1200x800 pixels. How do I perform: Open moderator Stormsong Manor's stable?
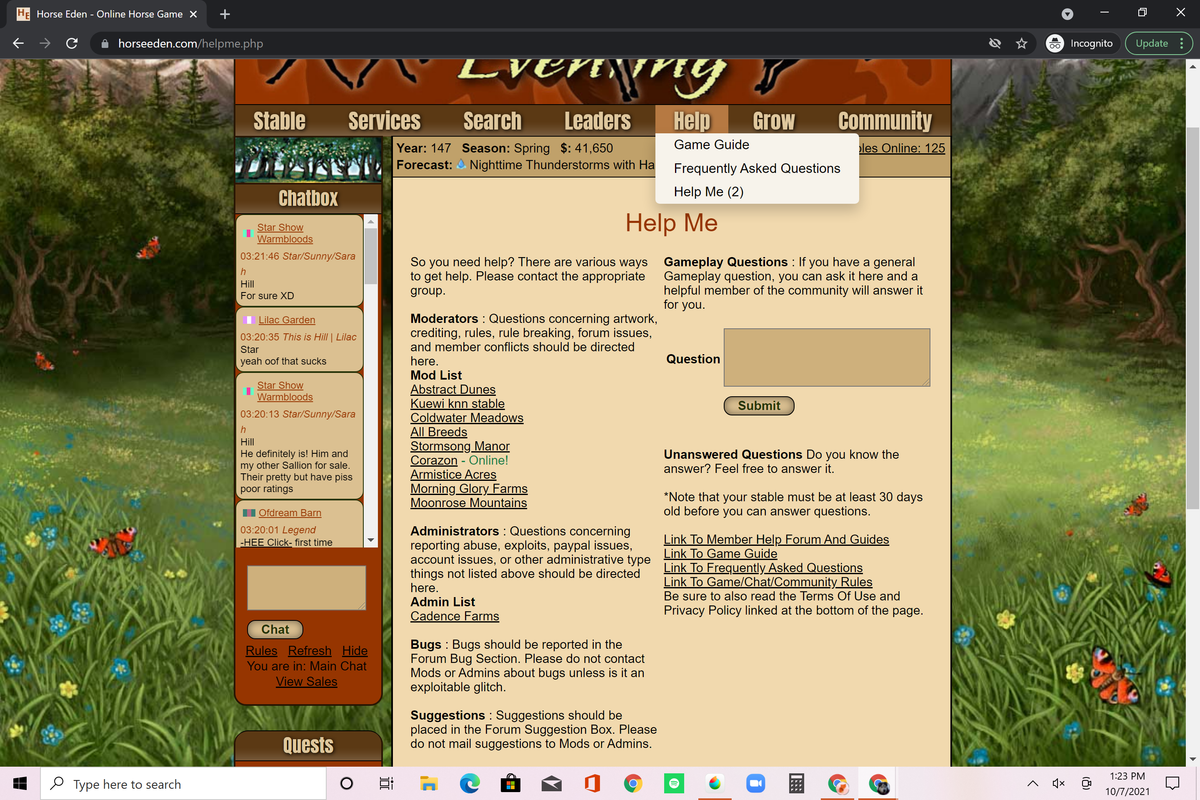coord(460,446)
